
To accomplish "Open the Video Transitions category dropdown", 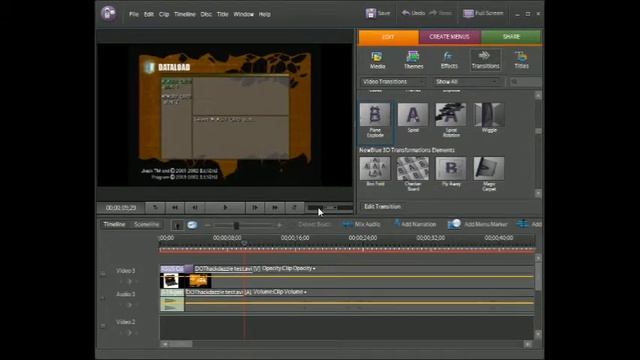I will click(x=393, y=82).
